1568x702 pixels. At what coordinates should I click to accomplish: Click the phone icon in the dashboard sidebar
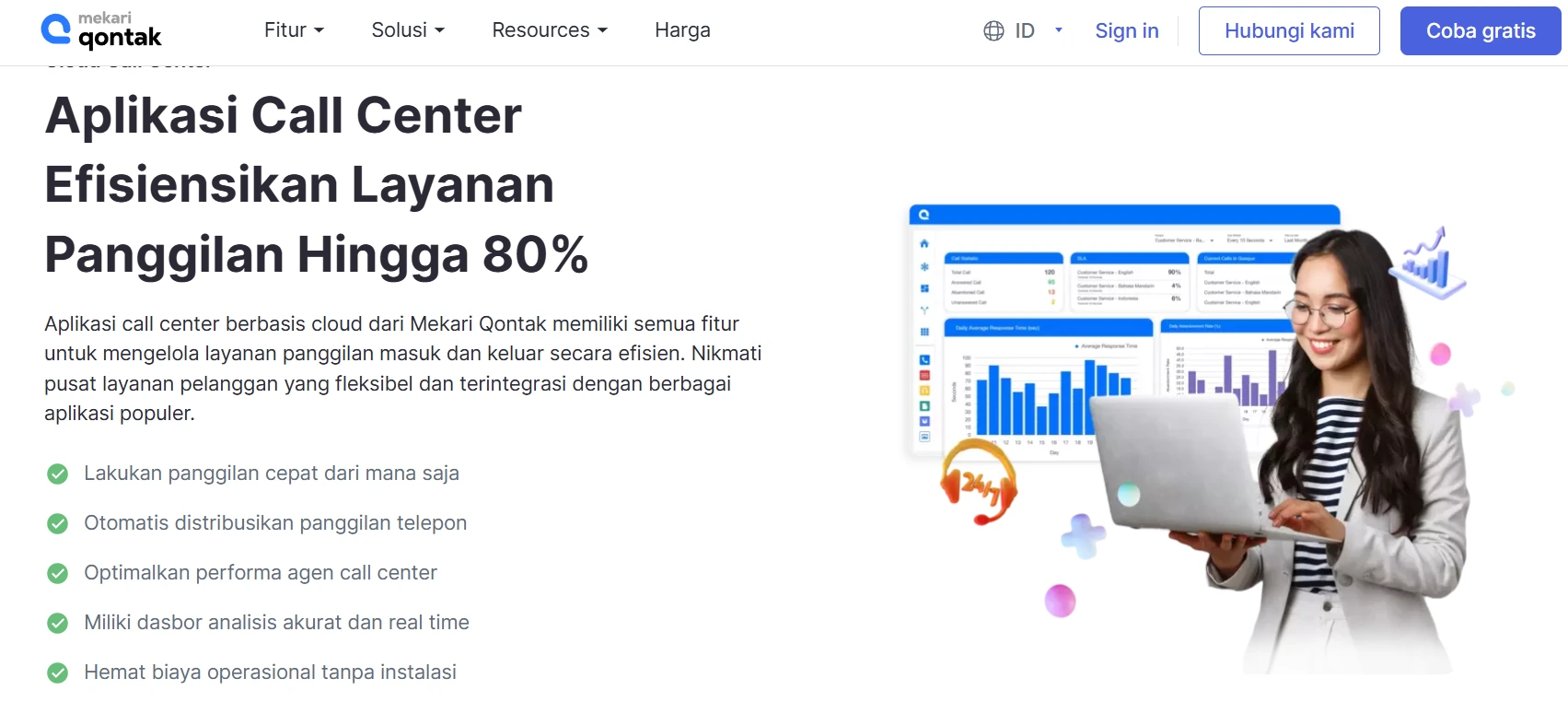pyautogui.click(x=923, y=360)
